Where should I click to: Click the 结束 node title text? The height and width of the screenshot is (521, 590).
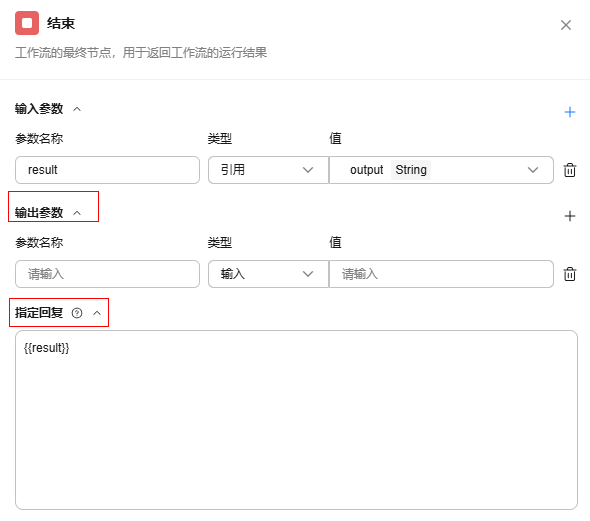61,23
